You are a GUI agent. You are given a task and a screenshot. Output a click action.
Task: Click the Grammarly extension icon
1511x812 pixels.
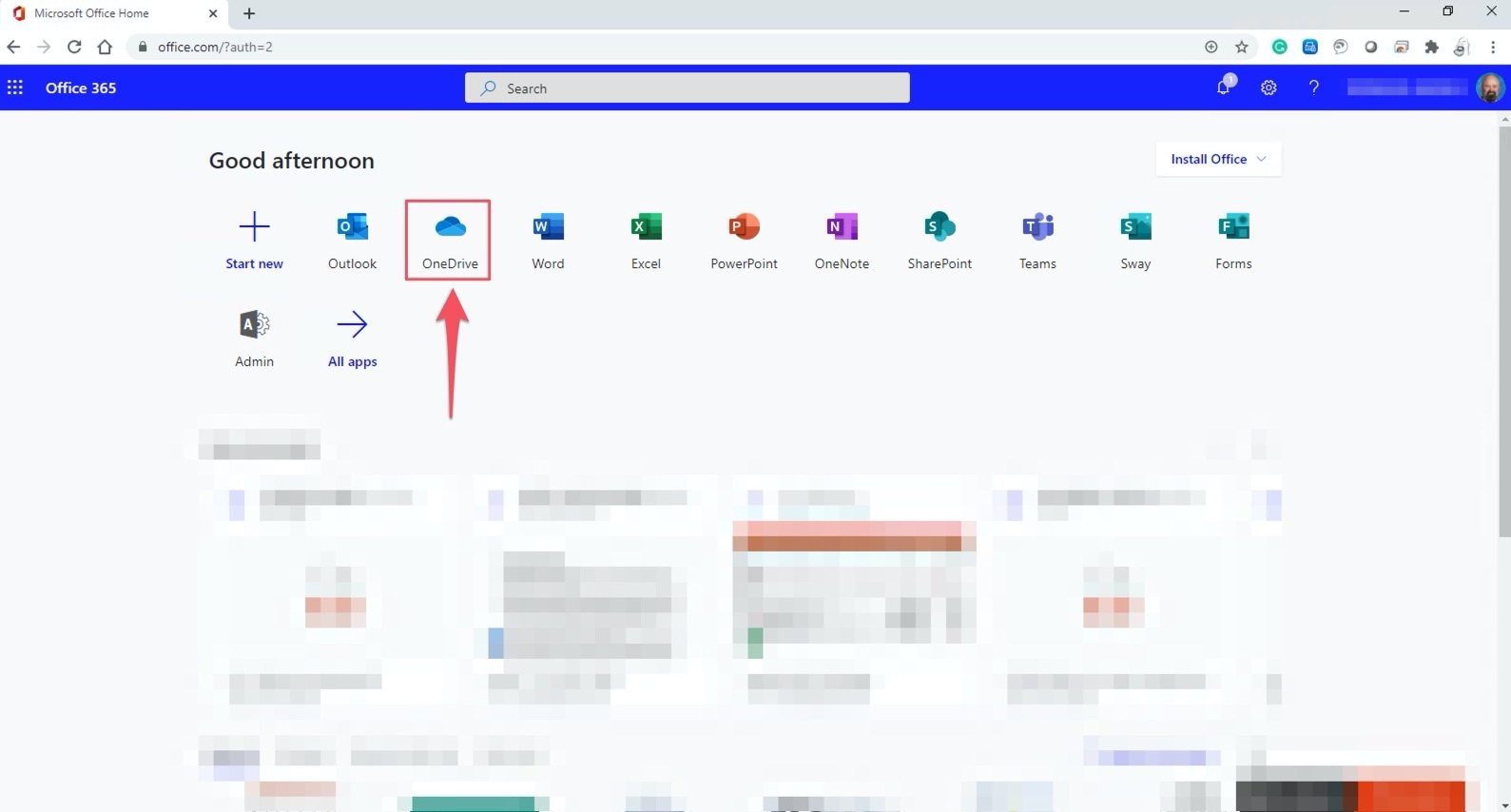1279,47
